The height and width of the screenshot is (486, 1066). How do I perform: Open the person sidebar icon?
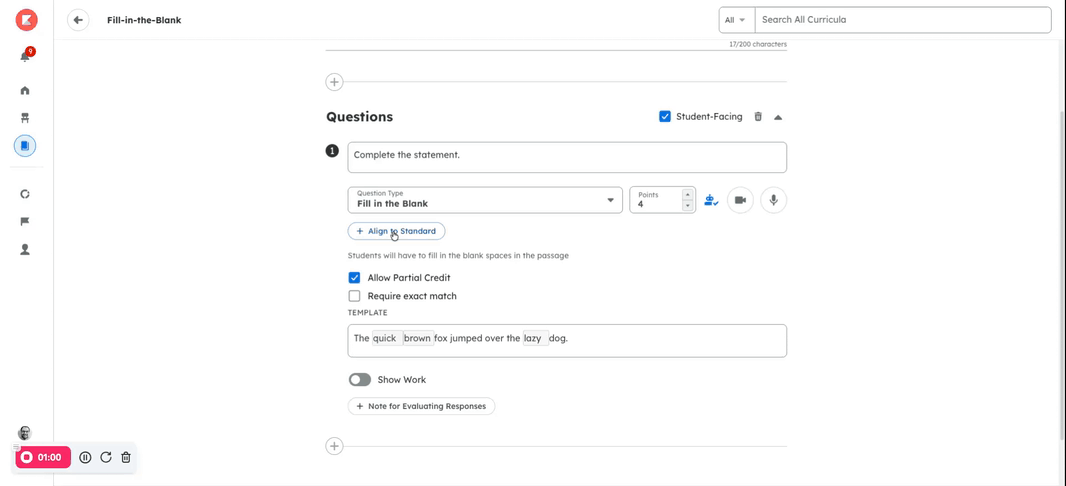point(25,249)
